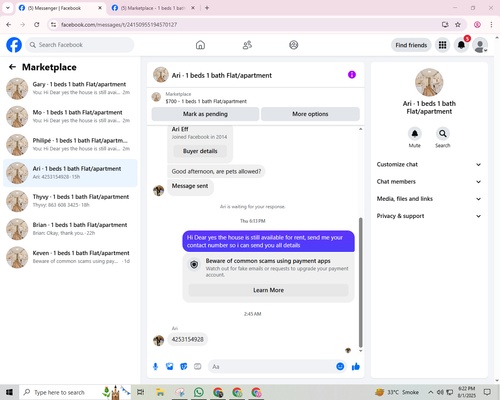Click the listing thumbnail in right panel
Image resolution: width=500 pixels, height=400 pixels.
(429, 82)
